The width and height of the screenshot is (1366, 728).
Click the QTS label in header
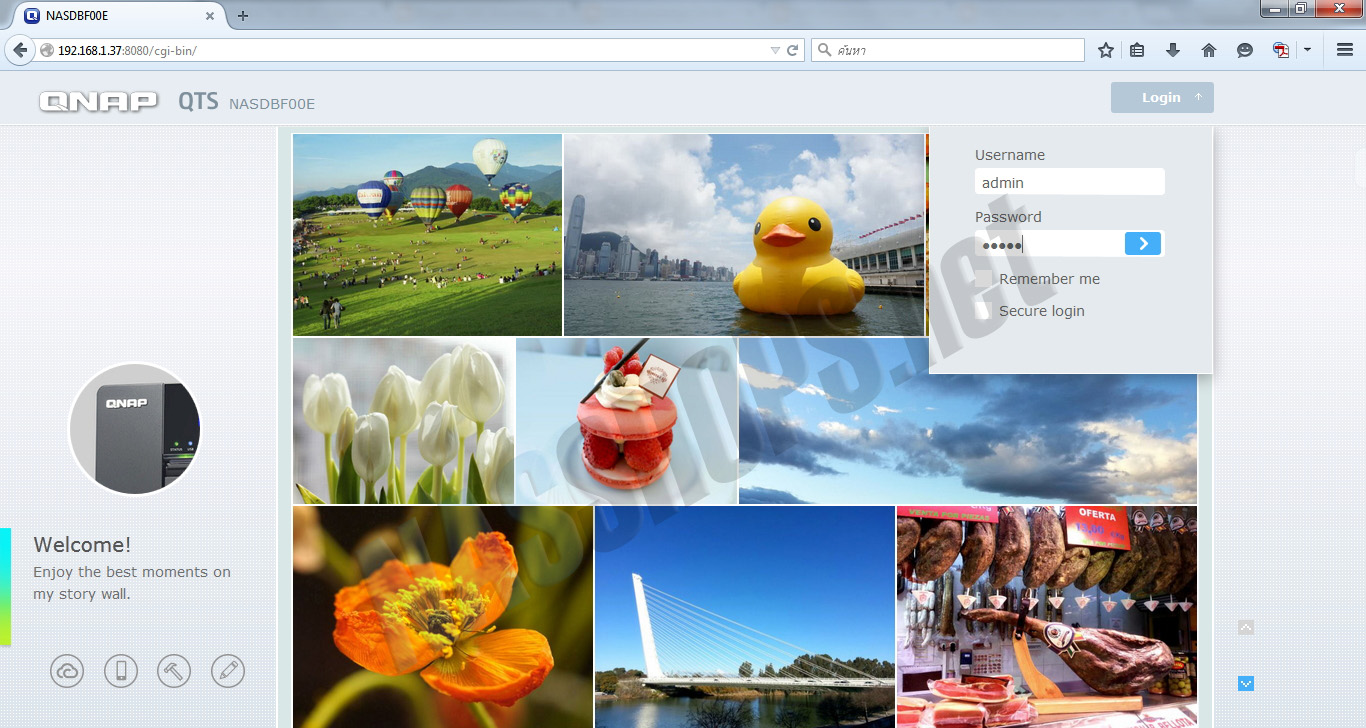(198, 101)
